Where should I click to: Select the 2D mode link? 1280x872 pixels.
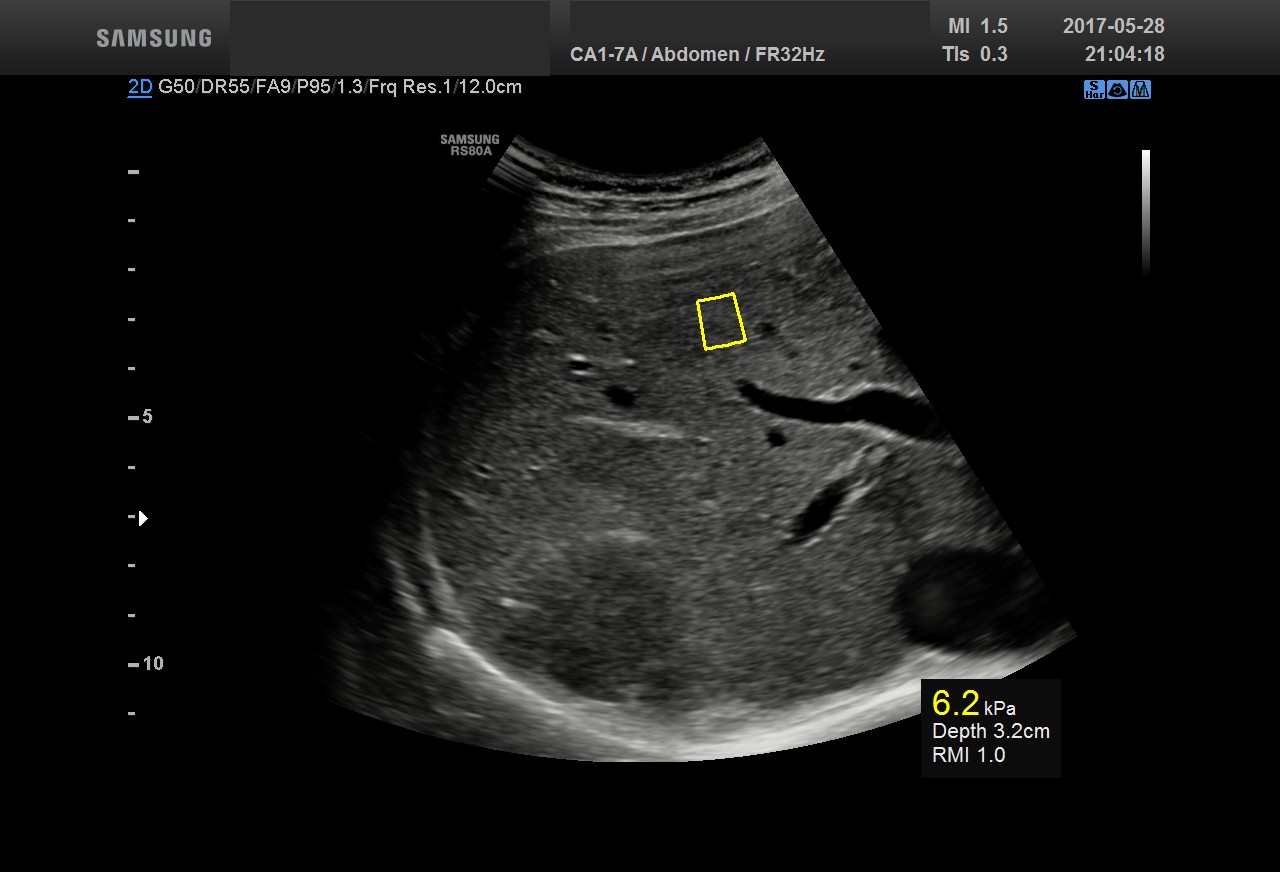pyautogui.click(x=139, y=87)
